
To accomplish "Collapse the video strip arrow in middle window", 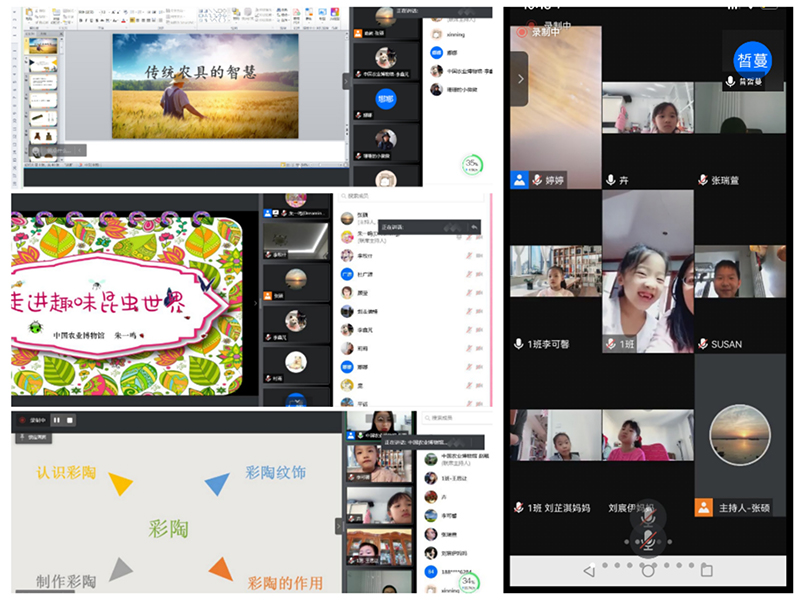I will 256,303.
